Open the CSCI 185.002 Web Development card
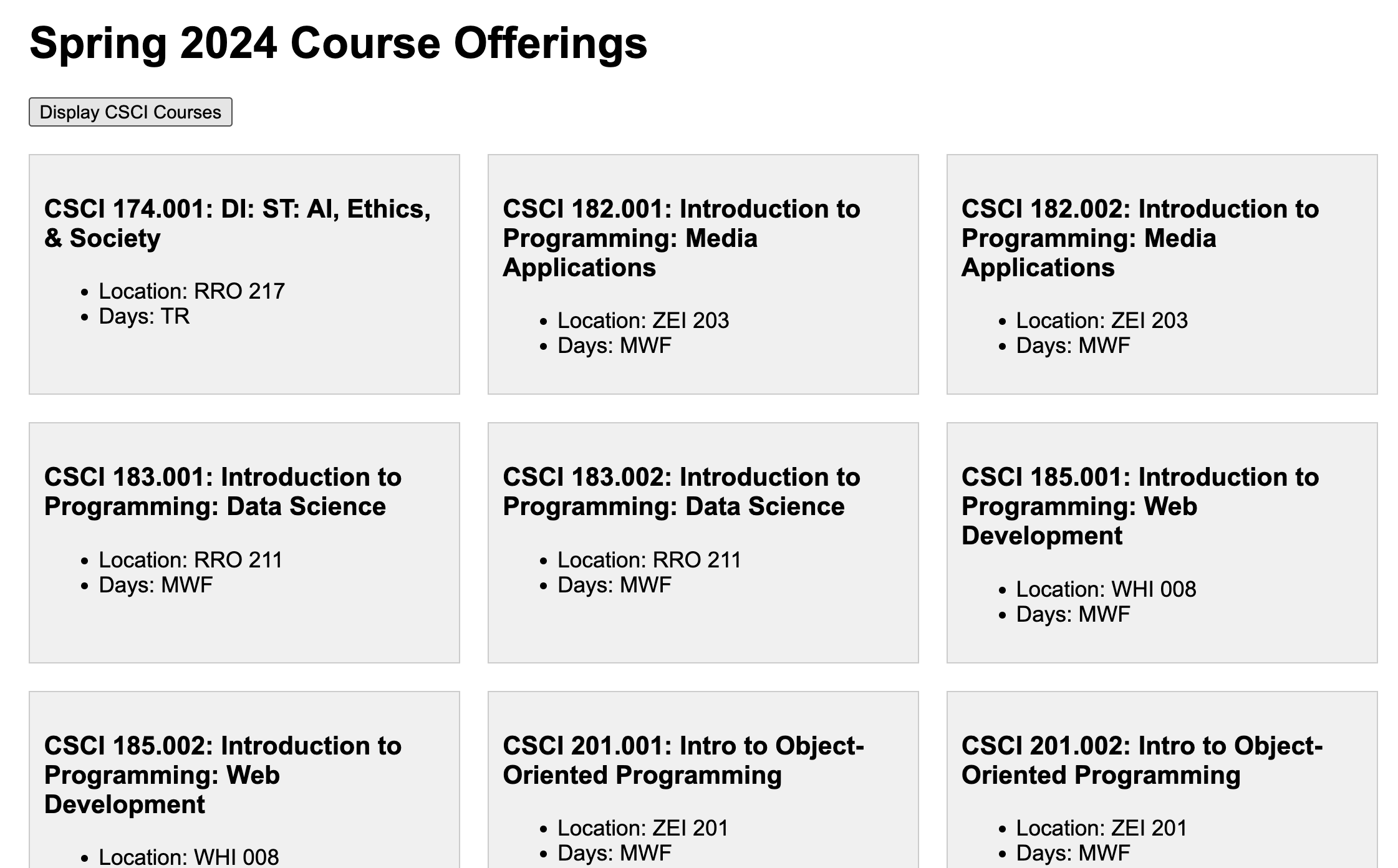1398x868 pixels. 244,779
